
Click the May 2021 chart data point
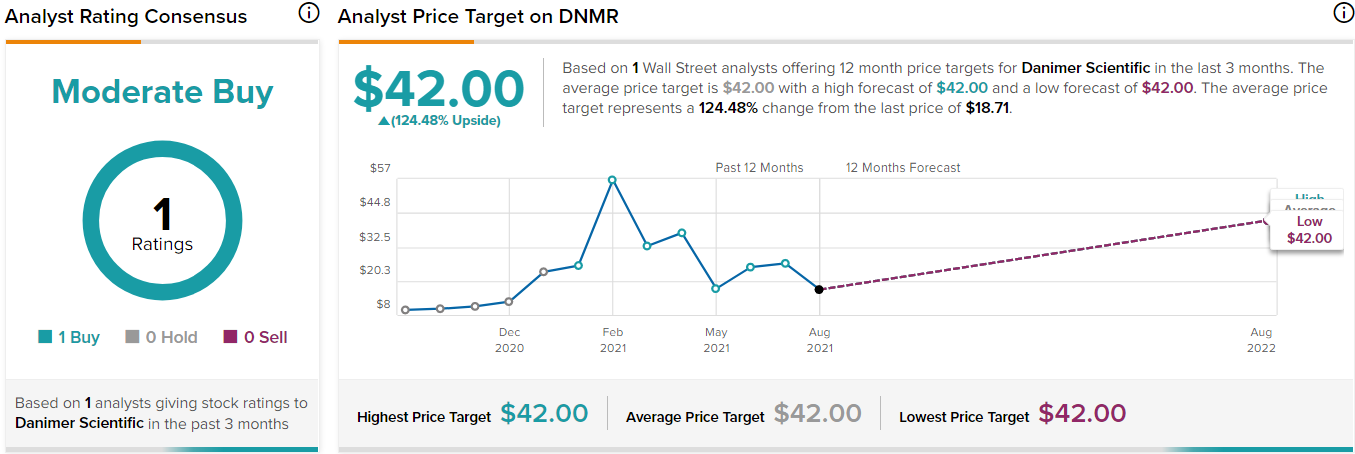coord(716,288)
